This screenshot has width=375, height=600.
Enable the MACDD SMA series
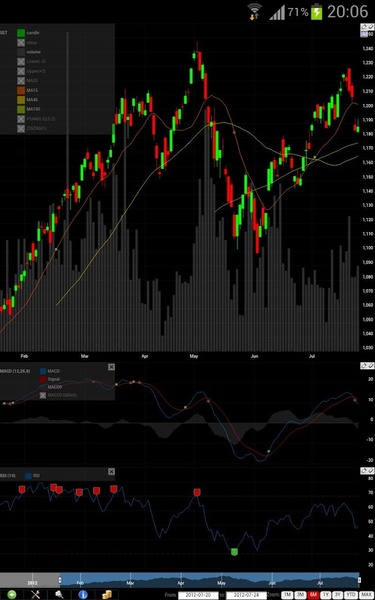click(x=43, y=395)
